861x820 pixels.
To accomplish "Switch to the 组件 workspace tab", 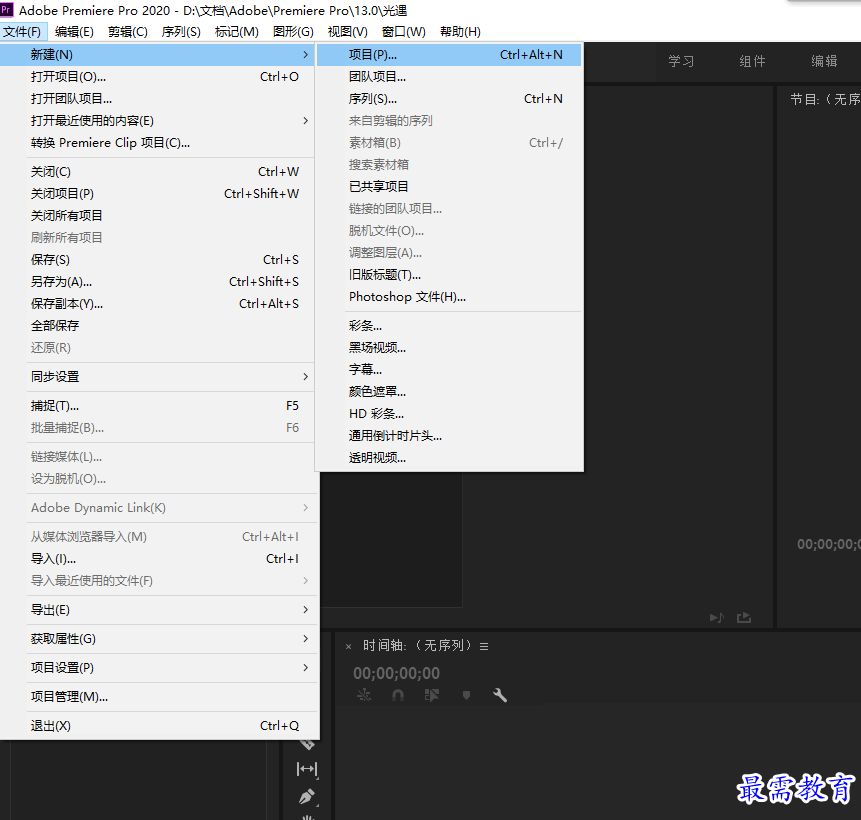I will 752,61.
